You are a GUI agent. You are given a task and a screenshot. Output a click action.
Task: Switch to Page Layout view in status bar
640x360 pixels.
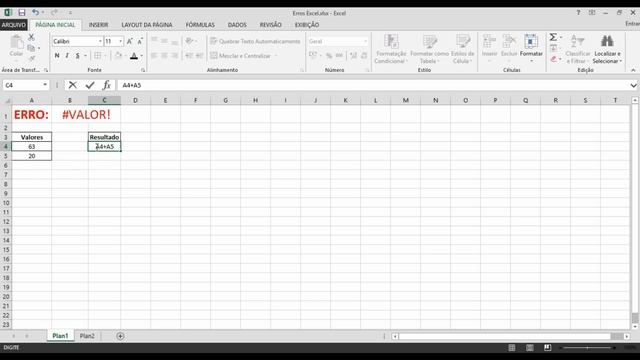(x=530, y=347)
